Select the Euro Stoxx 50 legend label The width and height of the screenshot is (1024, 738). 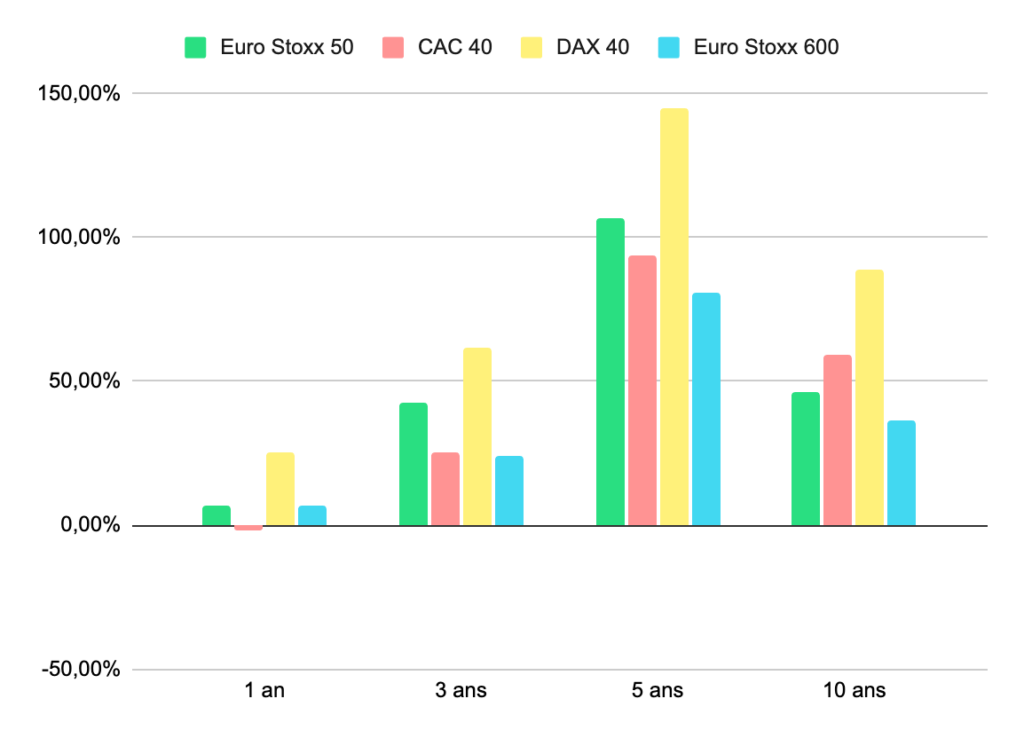pos(287,47)
